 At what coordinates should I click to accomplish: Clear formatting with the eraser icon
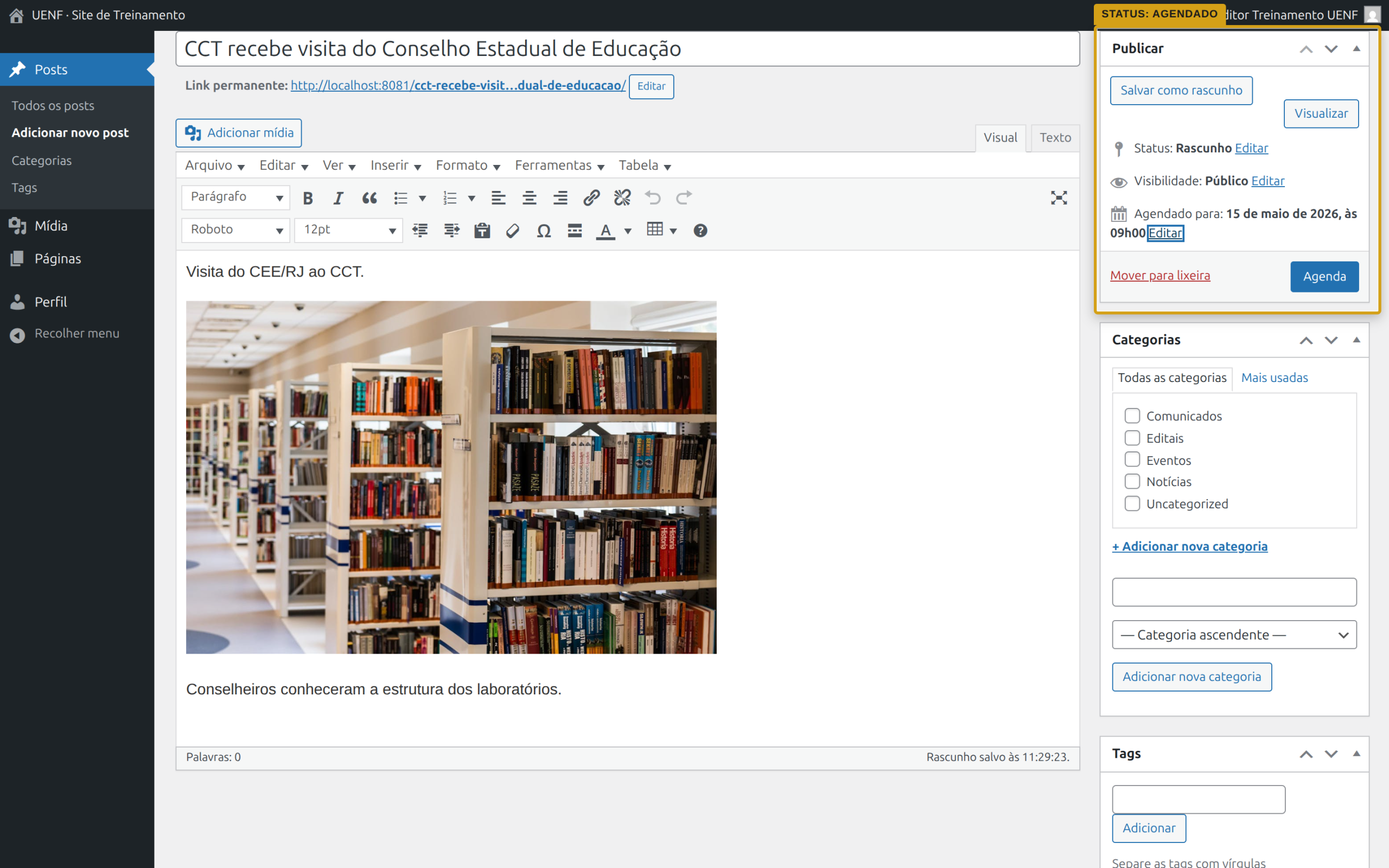pos(513,231)
